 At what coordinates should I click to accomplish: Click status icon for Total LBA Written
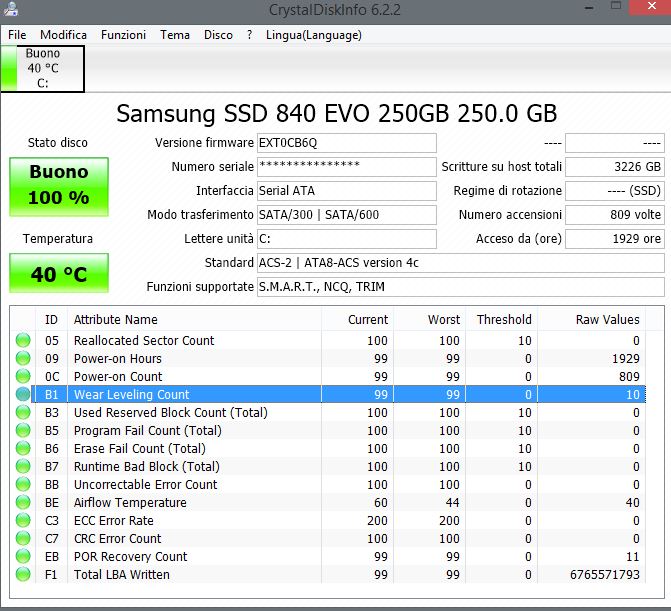[23, 574]
